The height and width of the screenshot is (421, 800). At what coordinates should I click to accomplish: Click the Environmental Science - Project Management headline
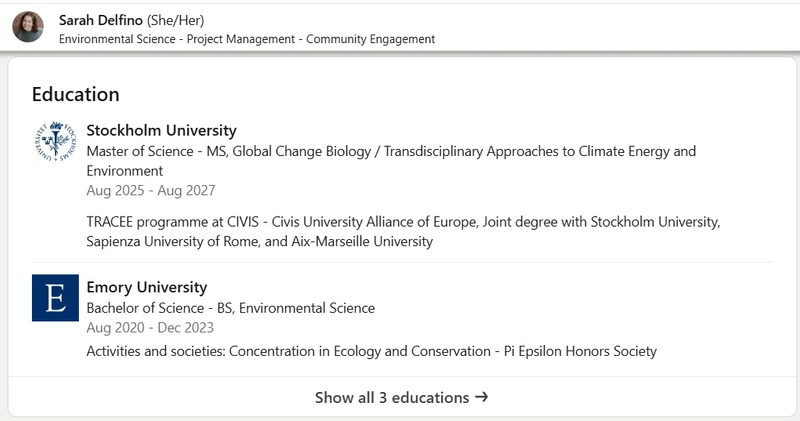point(247,39)
